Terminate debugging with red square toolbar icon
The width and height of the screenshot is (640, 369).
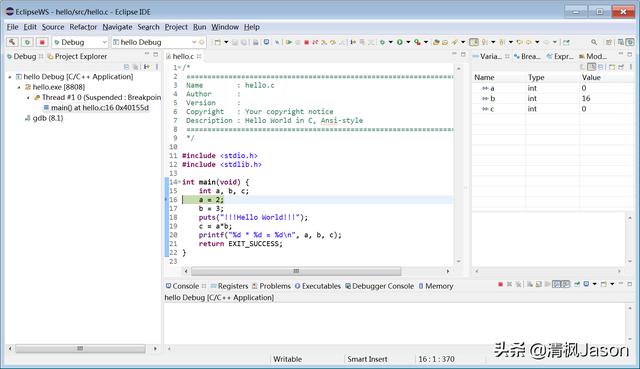click(x=307, y=42)
